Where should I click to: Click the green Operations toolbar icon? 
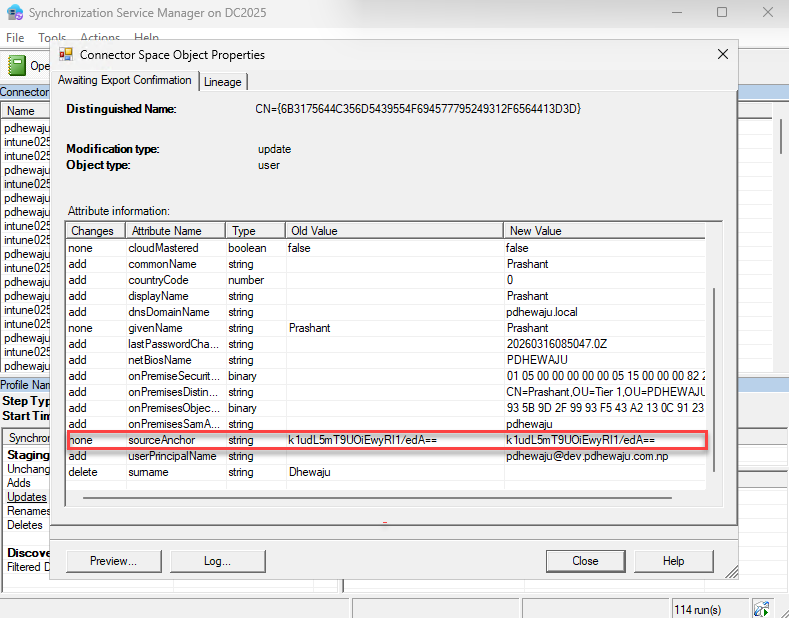[17, 66]
